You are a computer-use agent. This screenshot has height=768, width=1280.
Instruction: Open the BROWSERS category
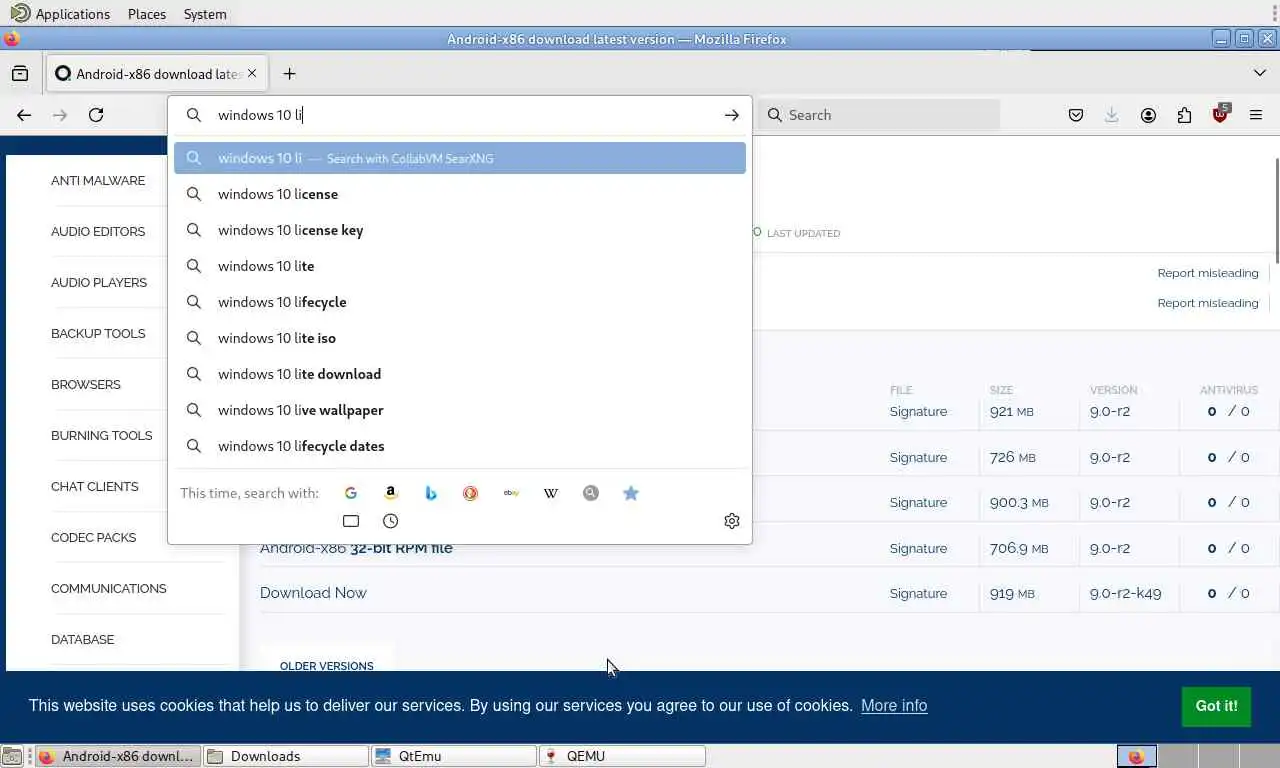pos(86,385)
